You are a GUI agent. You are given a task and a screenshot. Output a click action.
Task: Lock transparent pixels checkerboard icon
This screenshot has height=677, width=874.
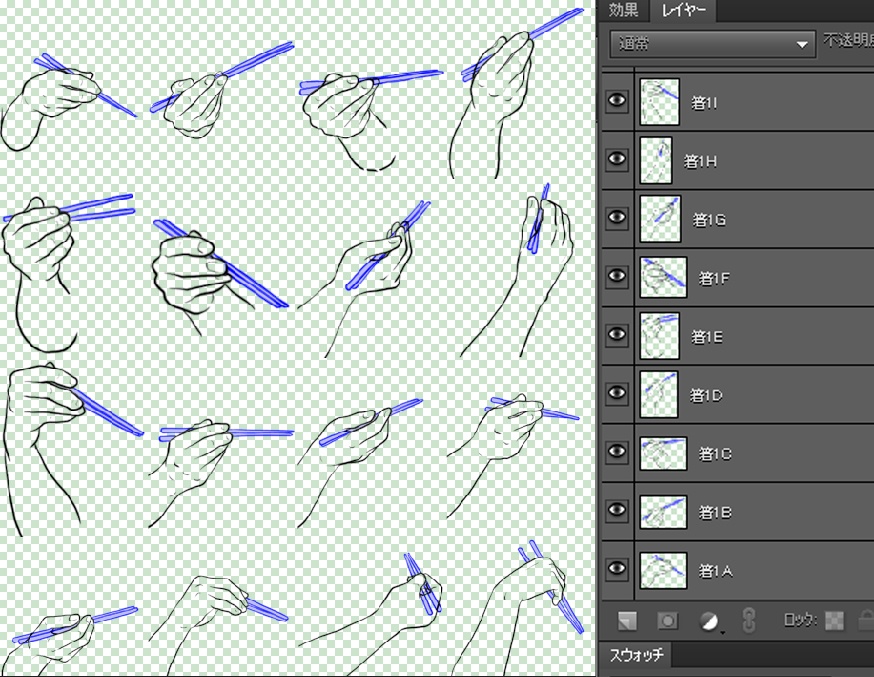click(834, 620)
